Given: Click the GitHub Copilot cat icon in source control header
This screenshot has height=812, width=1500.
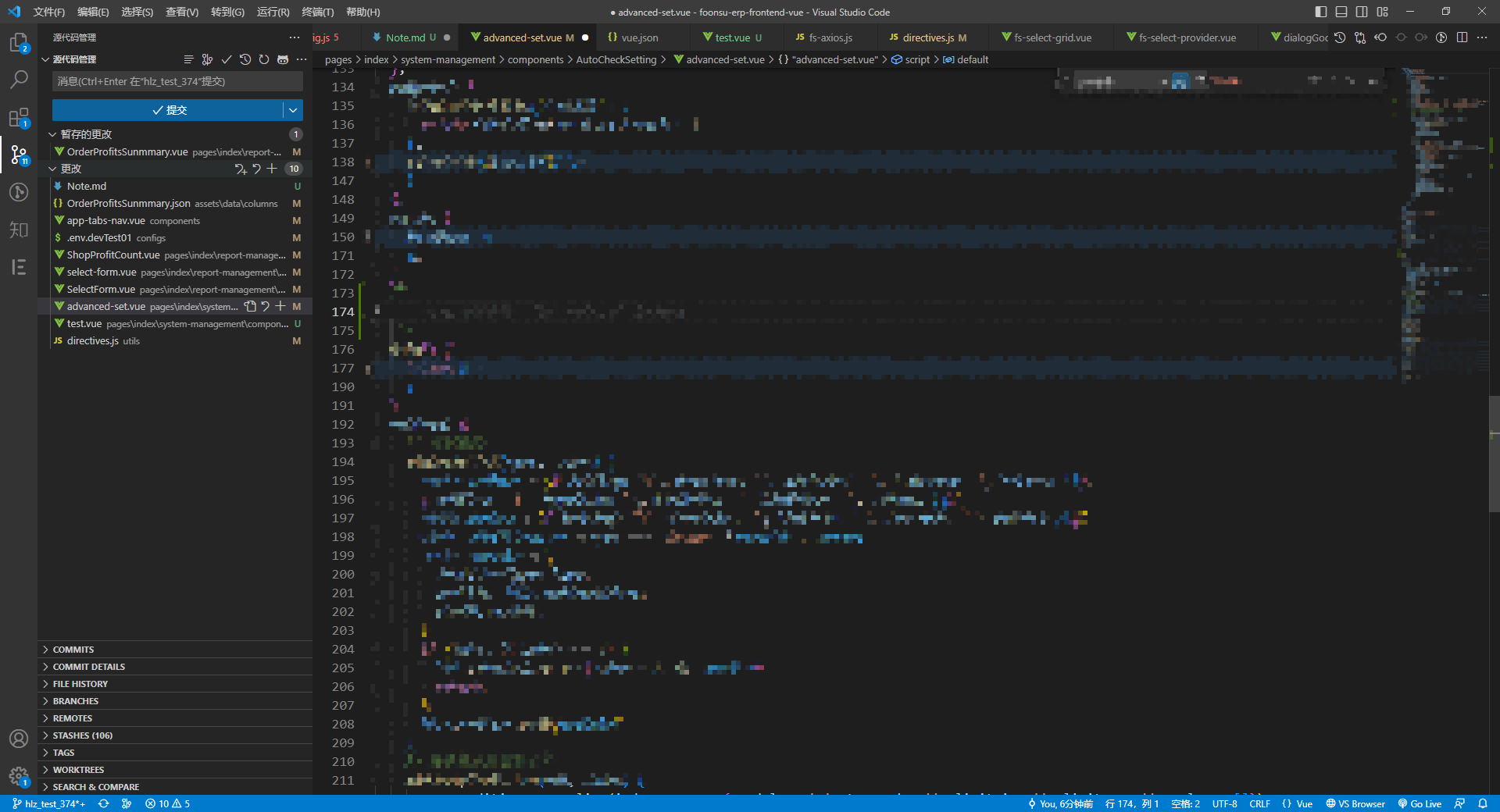Looking at the screenshot, I should click(283, 59).
